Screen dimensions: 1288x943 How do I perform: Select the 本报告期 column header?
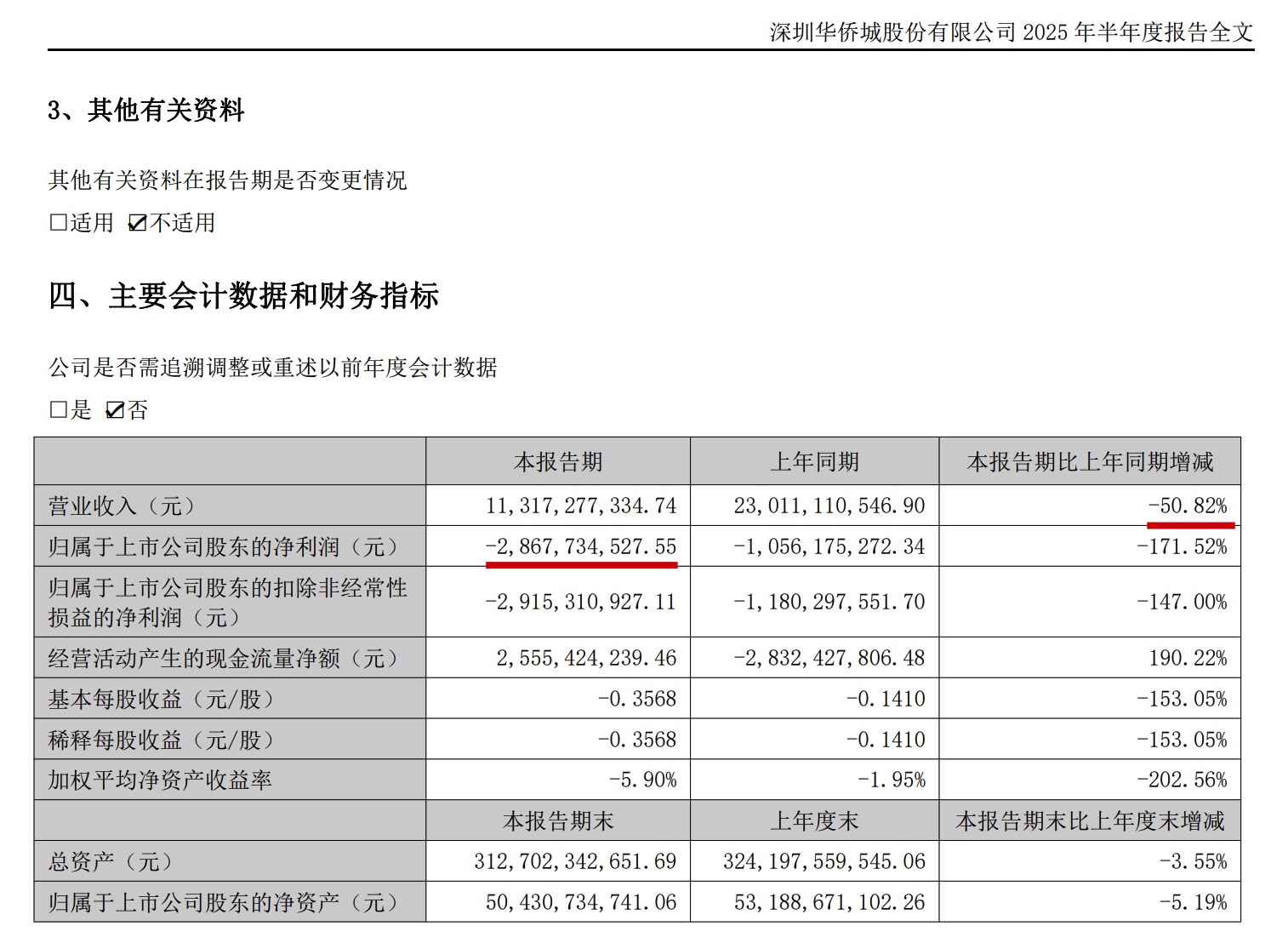coord(557,462)
